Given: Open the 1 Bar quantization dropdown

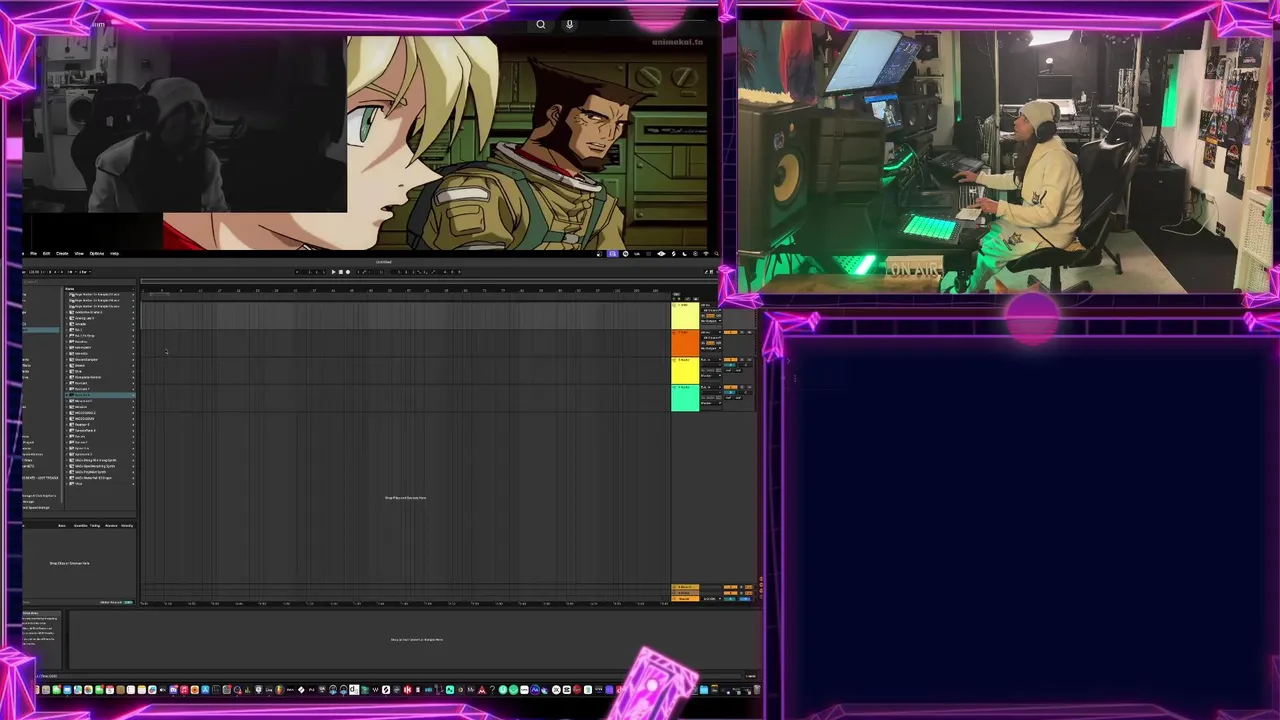Looking at the screenshot, I should pyautogui.click(x=85, y=272).
